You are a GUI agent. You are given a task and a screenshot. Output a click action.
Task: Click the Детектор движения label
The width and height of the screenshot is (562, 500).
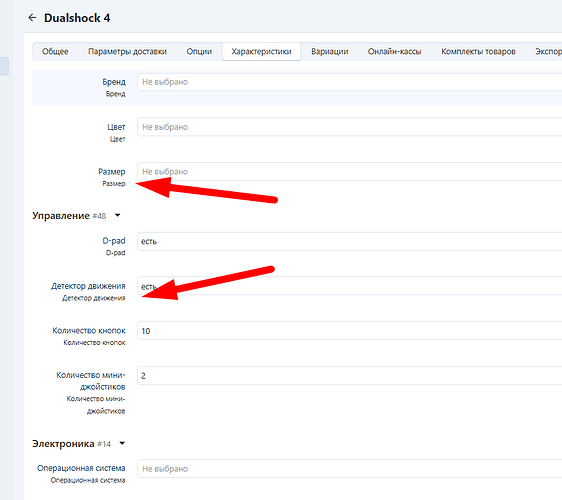[88, 286]
